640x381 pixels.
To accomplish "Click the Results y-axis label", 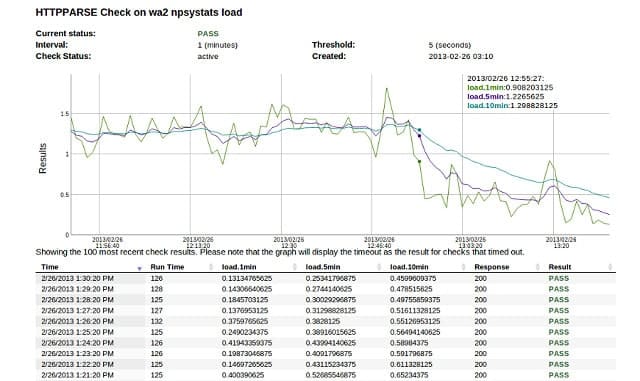I will click(x=43, y=158).
